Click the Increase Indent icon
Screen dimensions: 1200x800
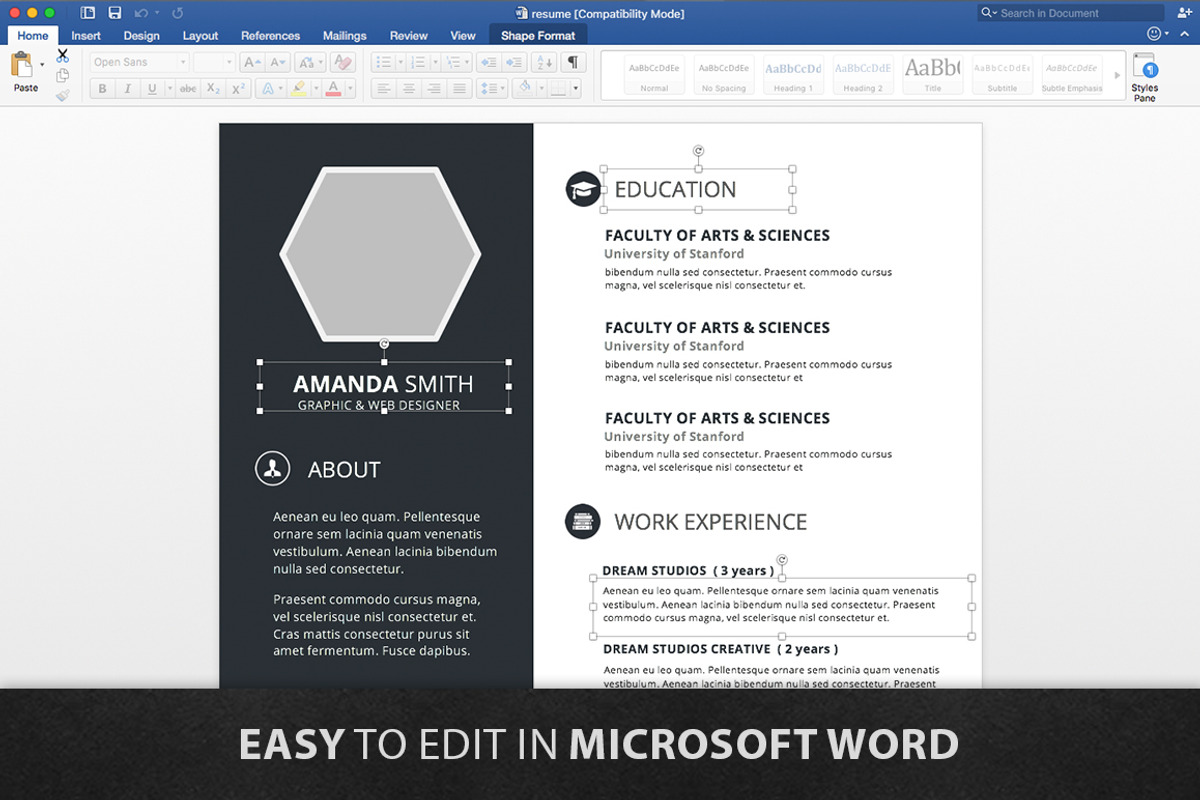[512, 62]
